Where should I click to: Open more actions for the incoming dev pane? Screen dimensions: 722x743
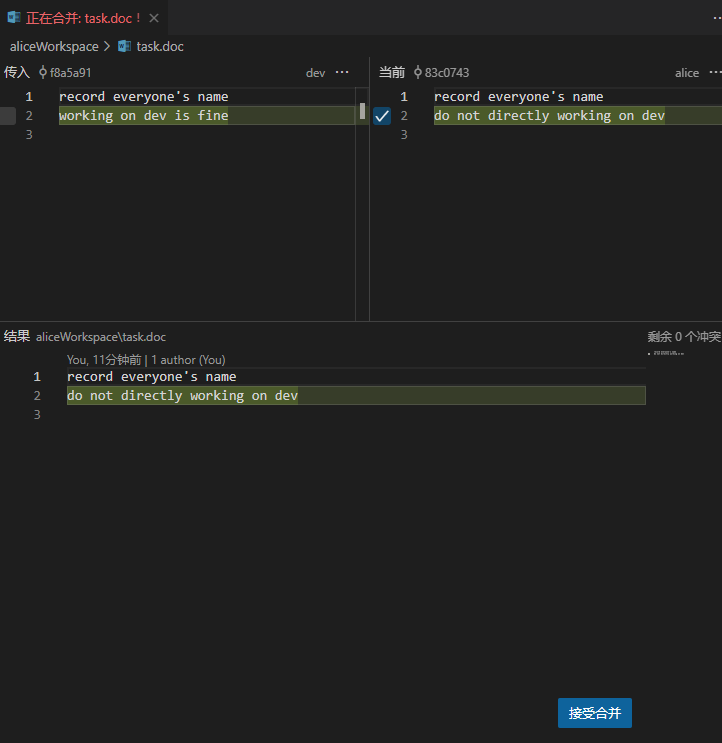343,72
